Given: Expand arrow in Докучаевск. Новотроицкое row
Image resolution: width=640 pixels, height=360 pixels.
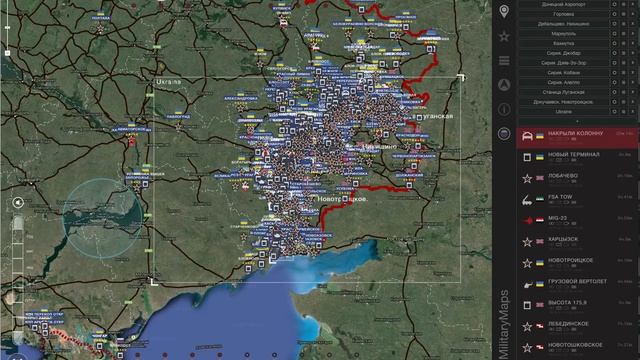Looking at the screenshot, I should pyautogui.click(x=633, y=102).
